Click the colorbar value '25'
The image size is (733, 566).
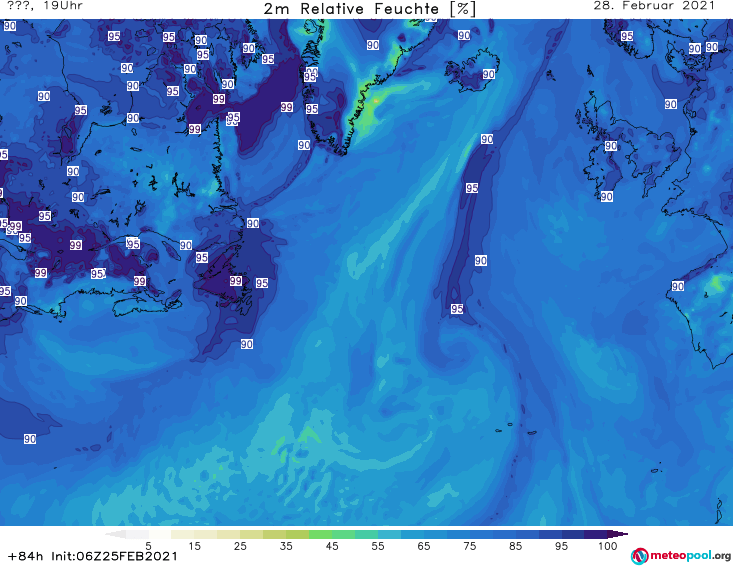[x=240, y=546]
